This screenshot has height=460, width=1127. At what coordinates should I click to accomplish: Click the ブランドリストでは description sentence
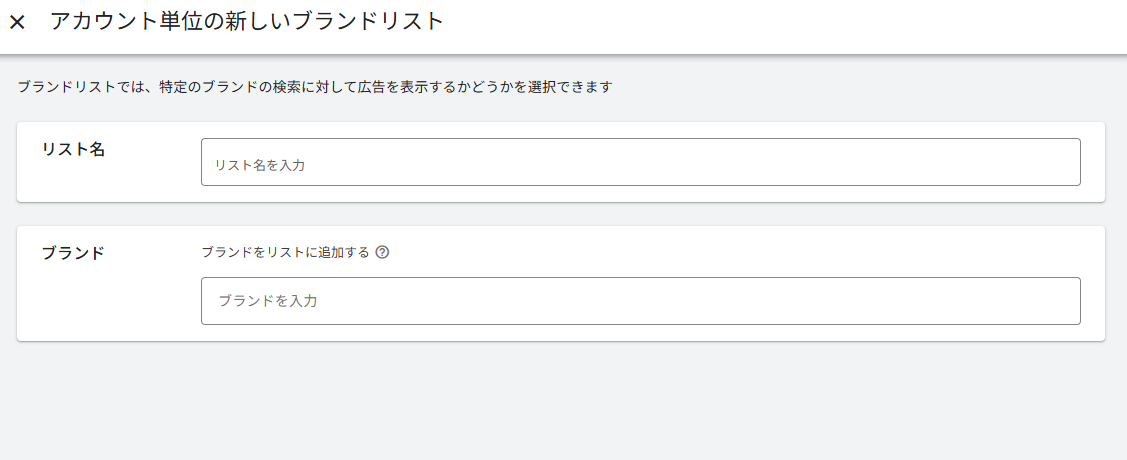pyautogui.click(x=314, y=87)
